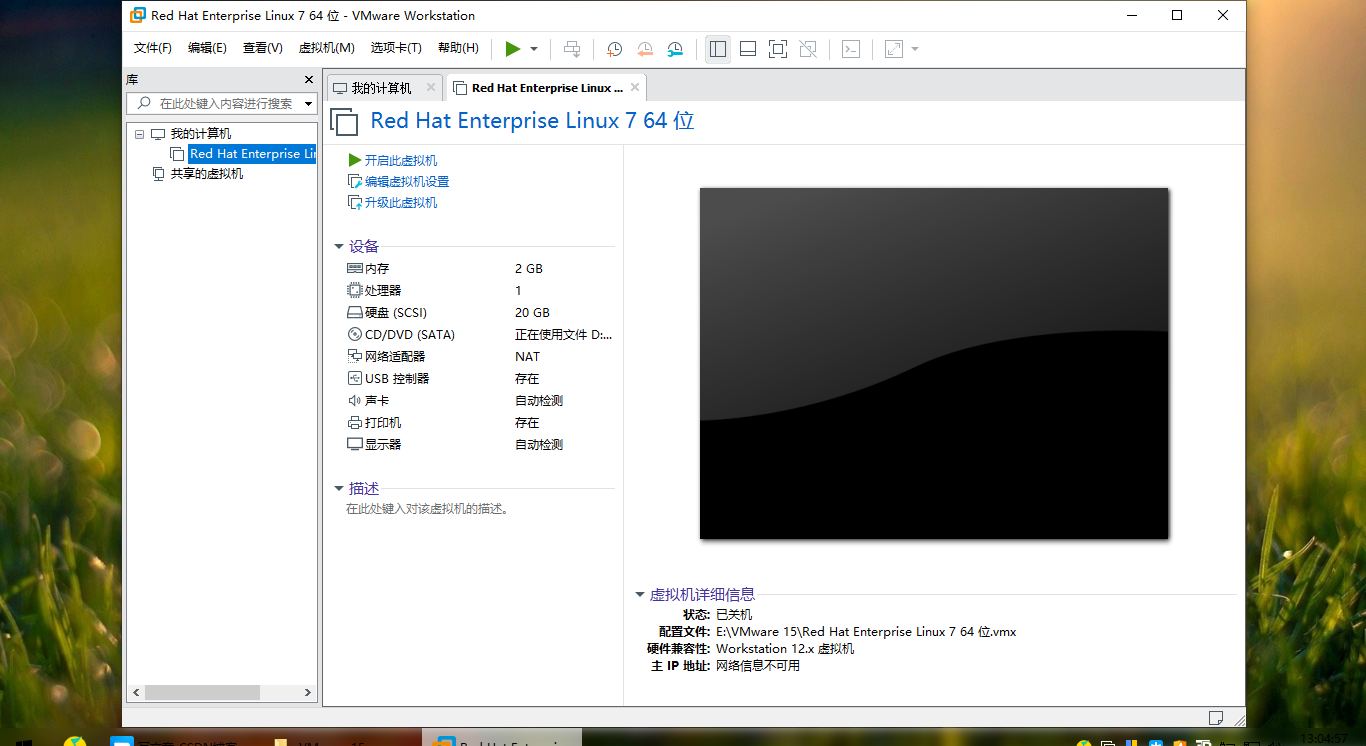Show or hide the thumbnail bar
This screenshot has height=746, width=1366.
pyautogui.click(x=747, y=48)
